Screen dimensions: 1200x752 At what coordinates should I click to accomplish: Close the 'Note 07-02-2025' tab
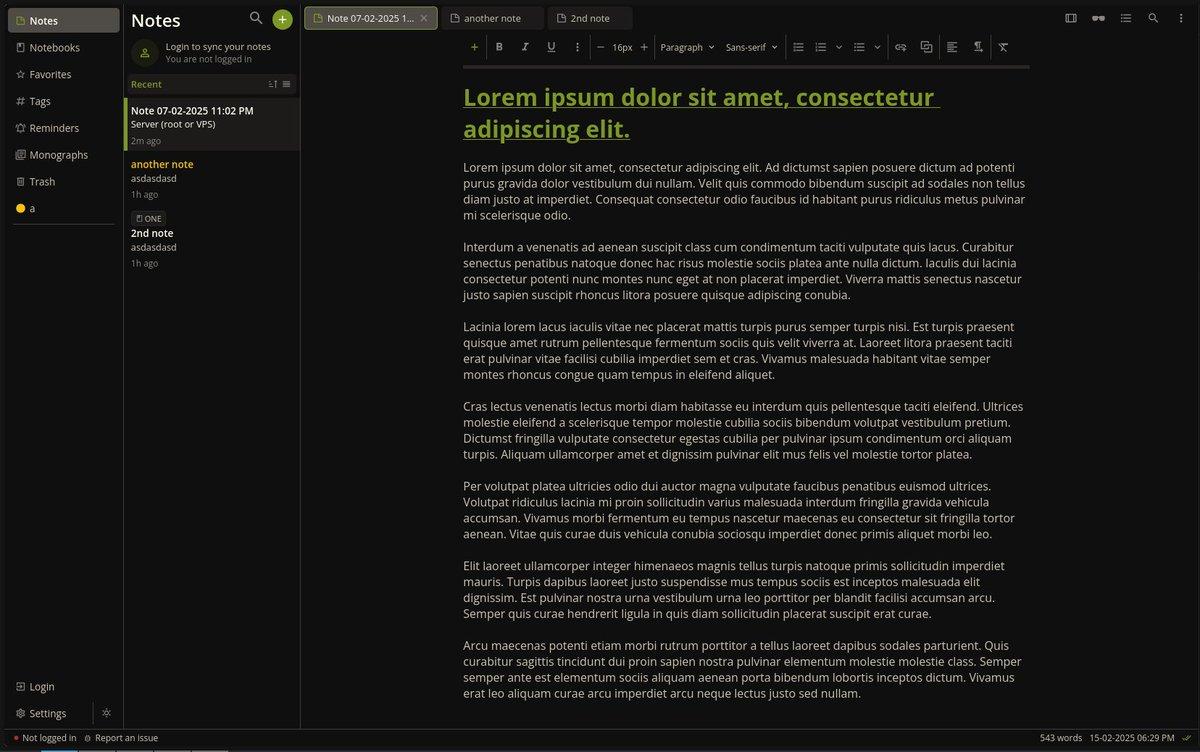click(424, 18)
